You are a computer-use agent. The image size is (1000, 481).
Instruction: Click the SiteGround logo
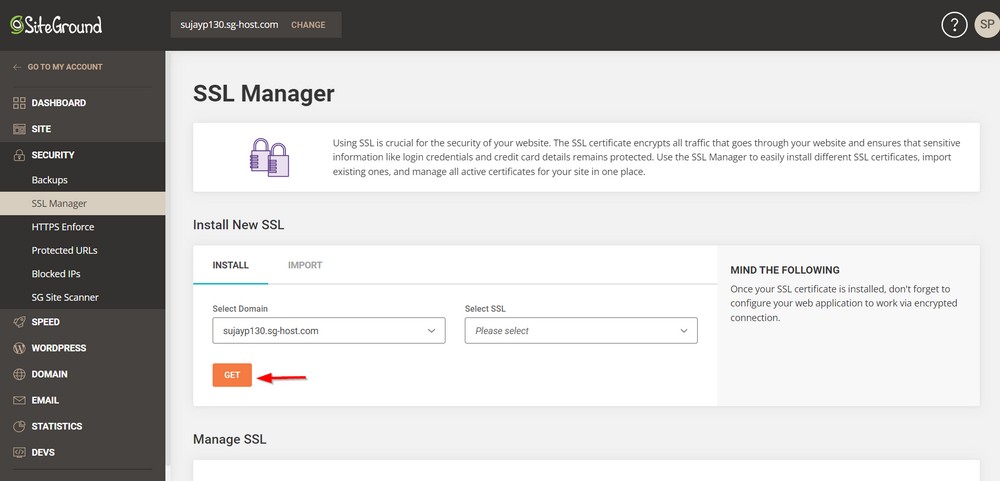click(x=56, y=25)
